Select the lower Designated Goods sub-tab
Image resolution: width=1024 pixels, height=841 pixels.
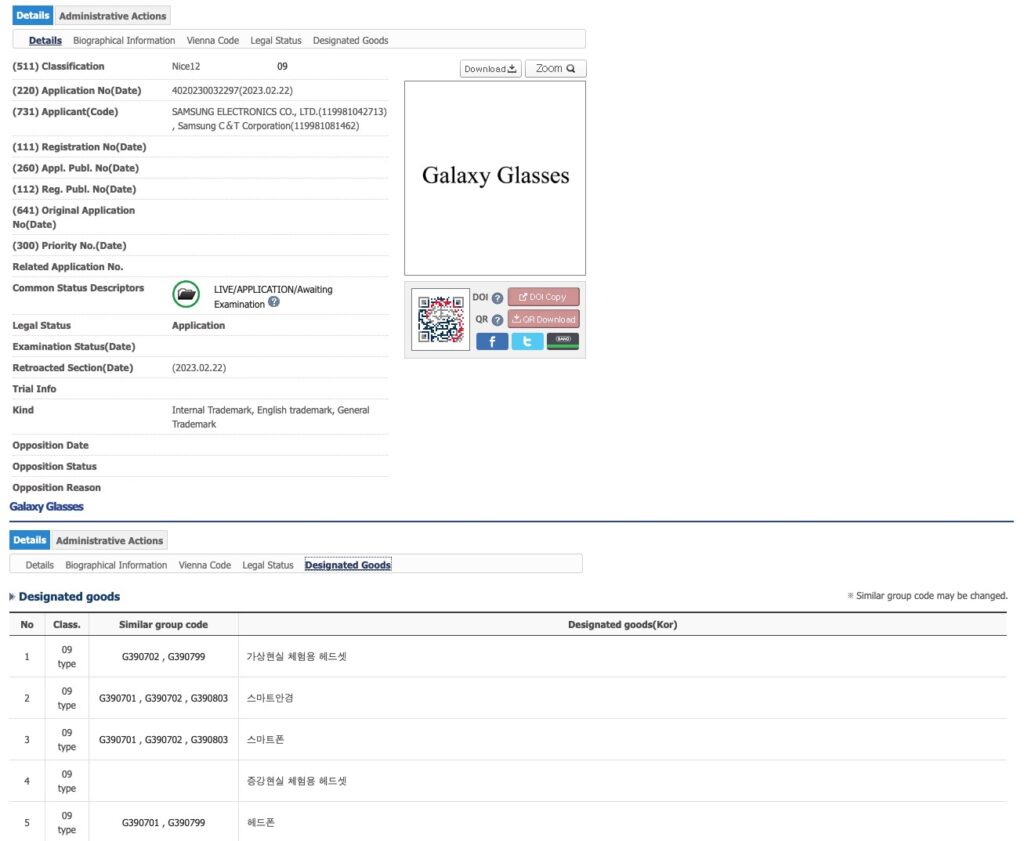coord(348,565)
